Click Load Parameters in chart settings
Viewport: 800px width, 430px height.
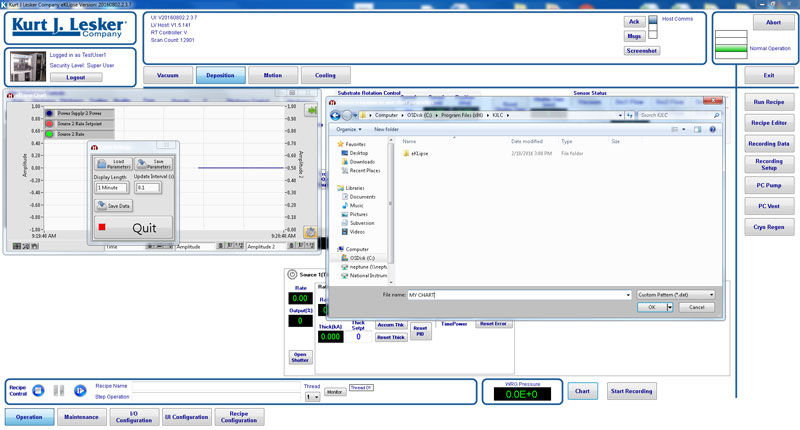113,164
